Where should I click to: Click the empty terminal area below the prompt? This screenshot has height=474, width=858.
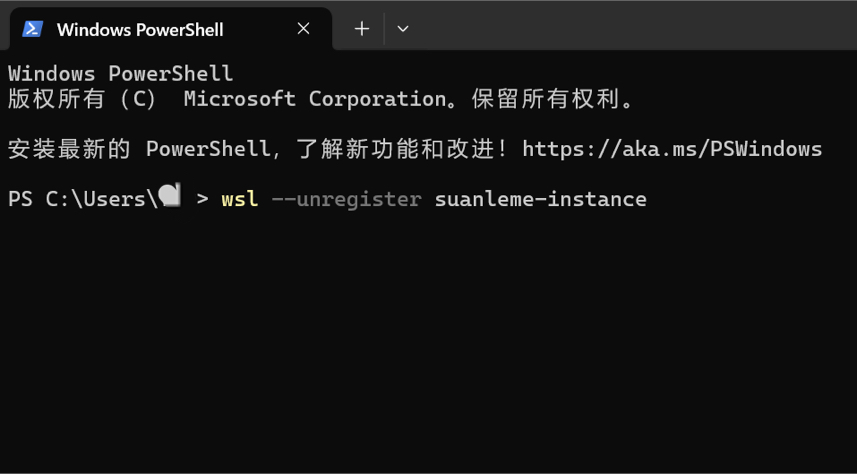[x=429, y=339]
